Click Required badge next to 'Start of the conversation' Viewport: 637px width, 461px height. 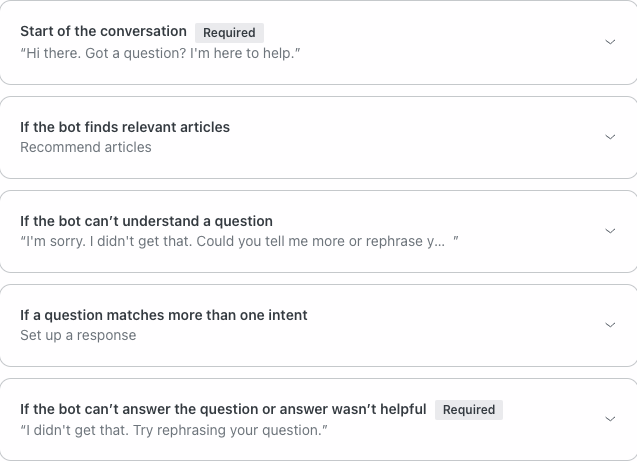click(x=229, y=33)
